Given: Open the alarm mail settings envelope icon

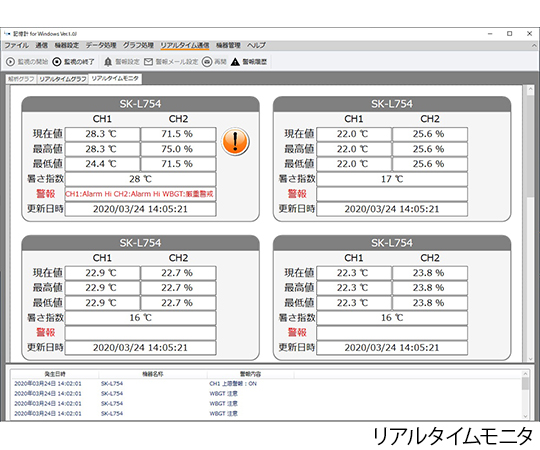Looking at the screenshot, I should click(x=148, y=62).
